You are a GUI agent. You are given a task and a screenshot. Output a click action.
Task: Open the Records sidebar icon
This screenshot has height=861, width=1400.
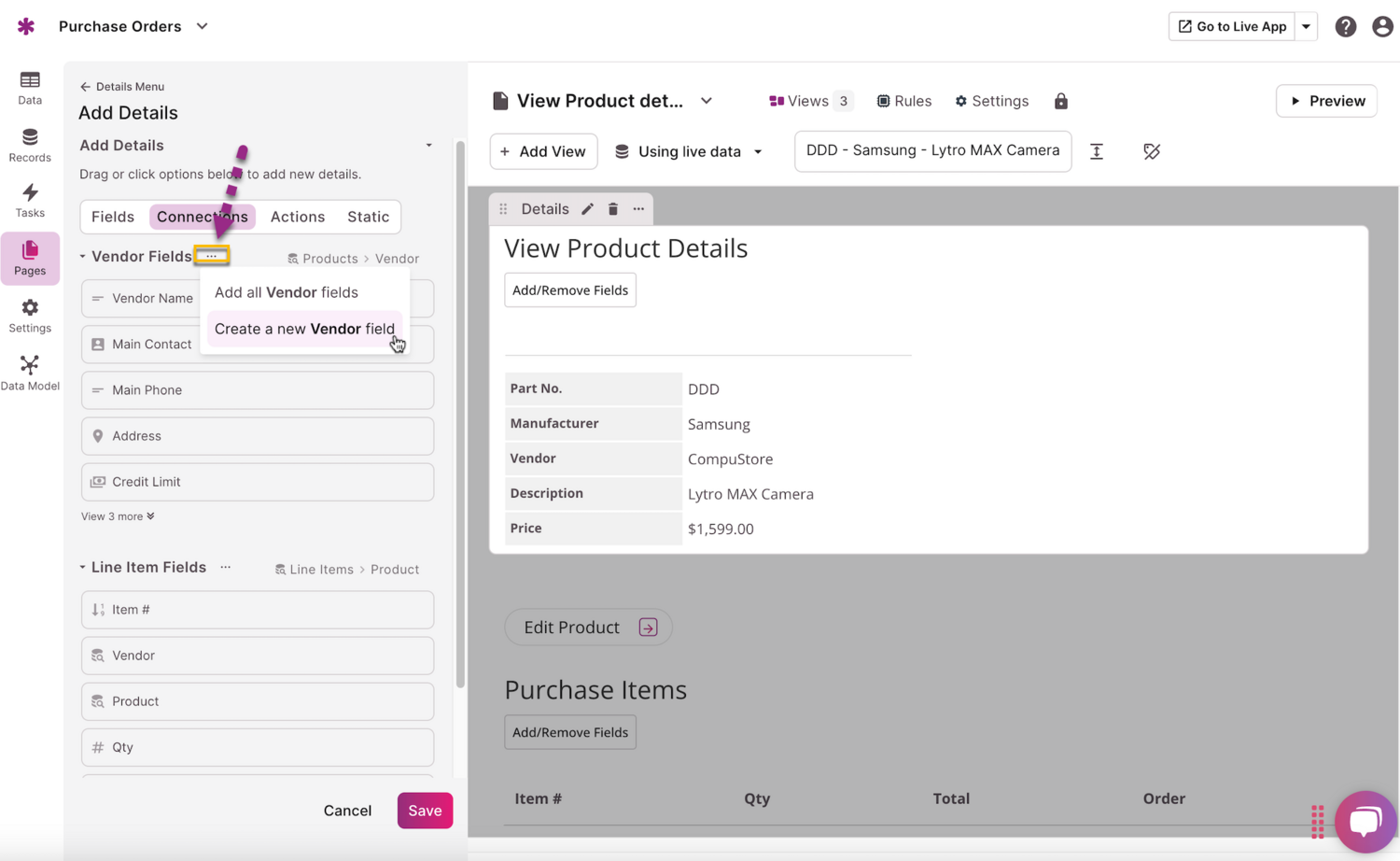(x=30, y=145)
